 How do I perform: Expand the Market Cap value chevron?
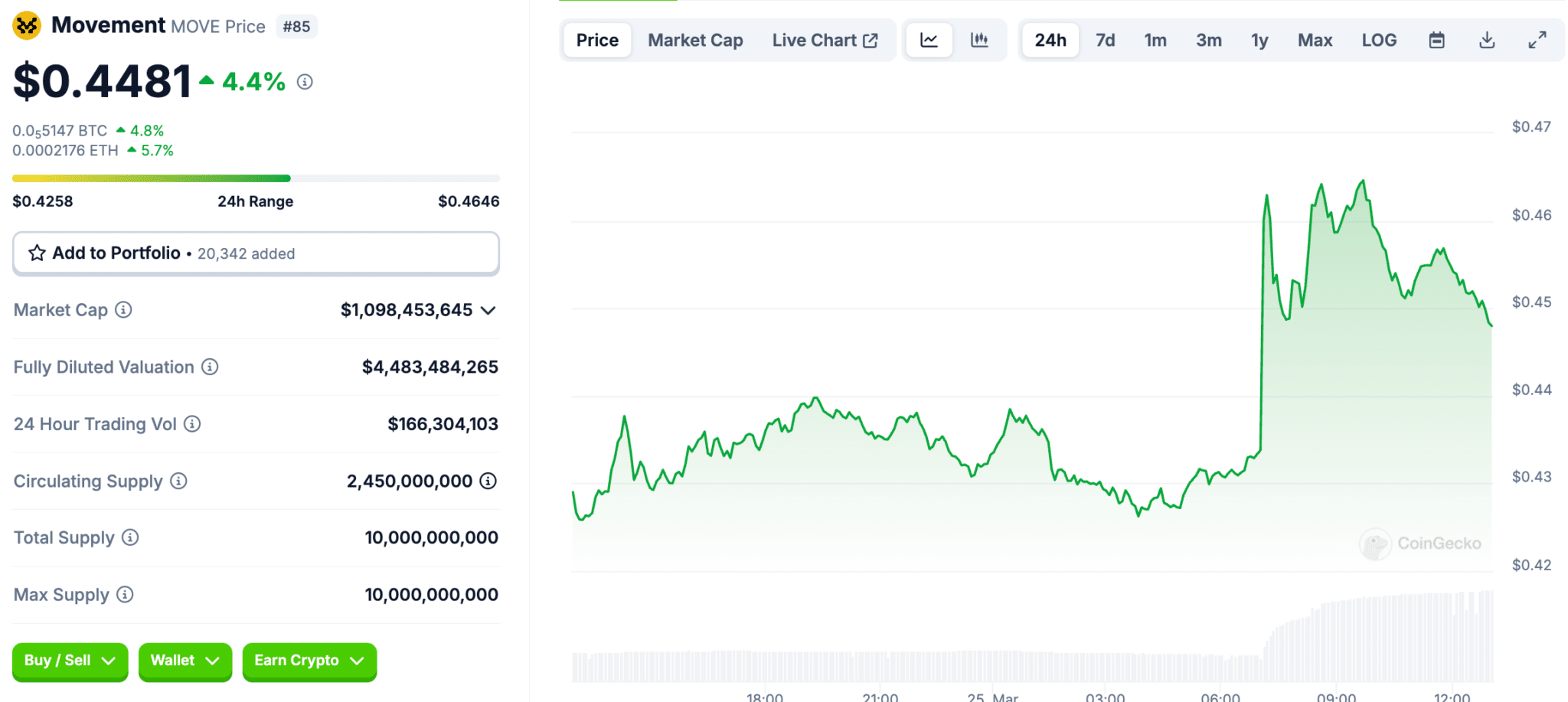(x=488, y=310)
